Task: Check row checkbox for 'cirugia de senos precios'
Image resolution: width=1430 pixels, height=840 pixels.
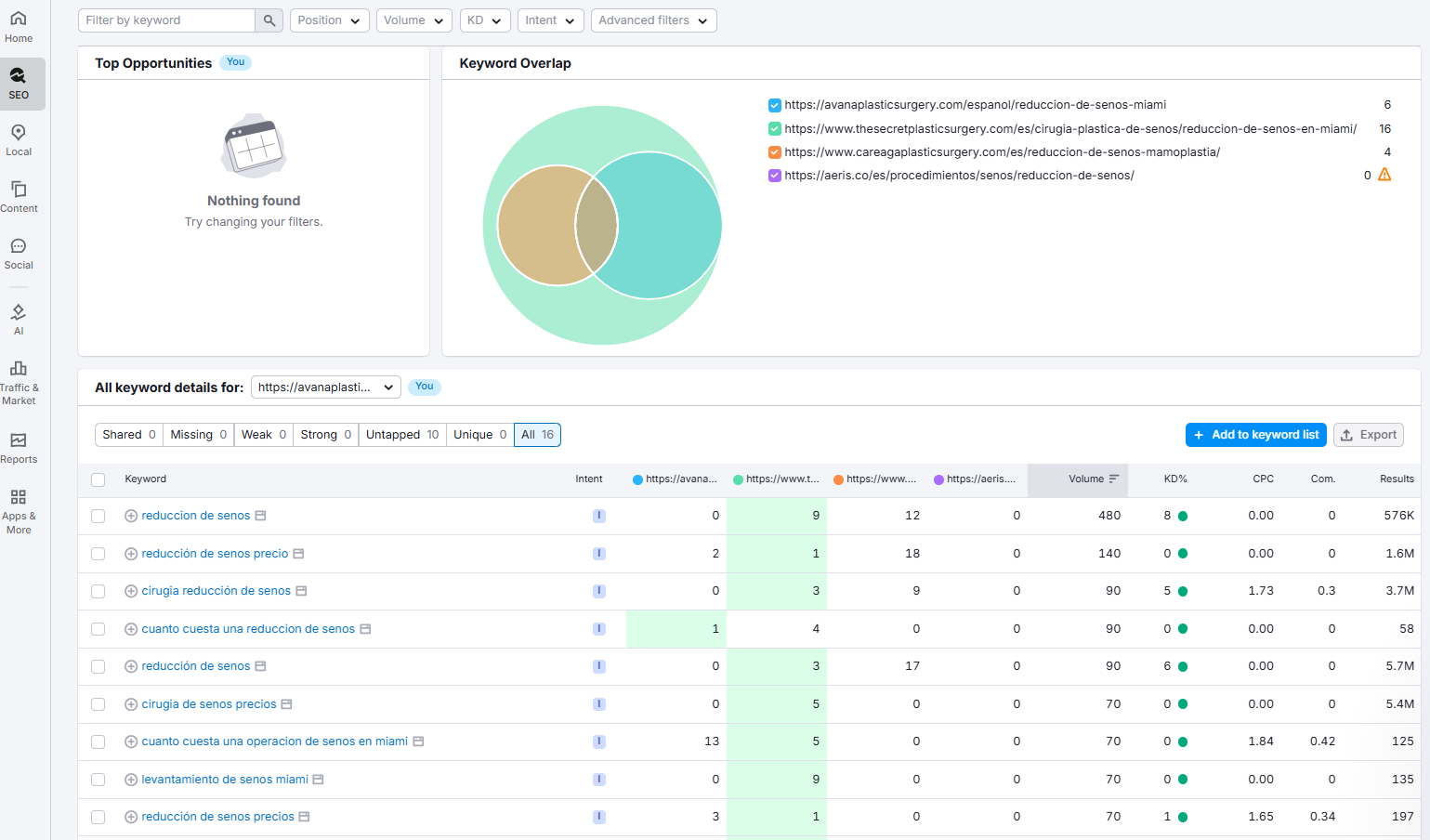Action: pyautogui.click(x=98, y=704)
